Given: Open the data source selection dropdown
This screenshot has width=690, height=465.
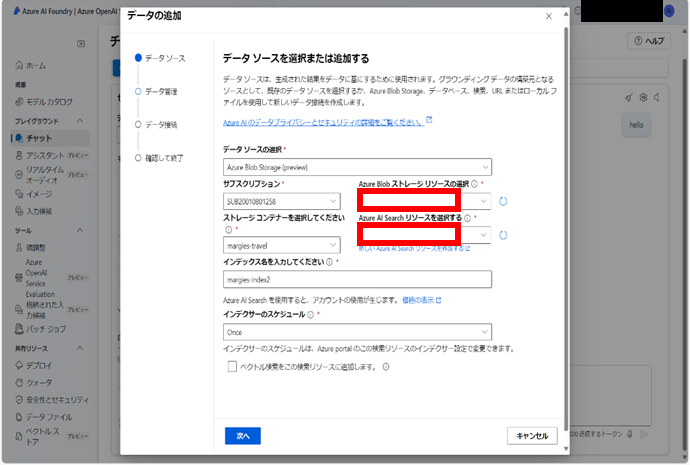Looking at the screenshot, I should (x=357, y=167).
